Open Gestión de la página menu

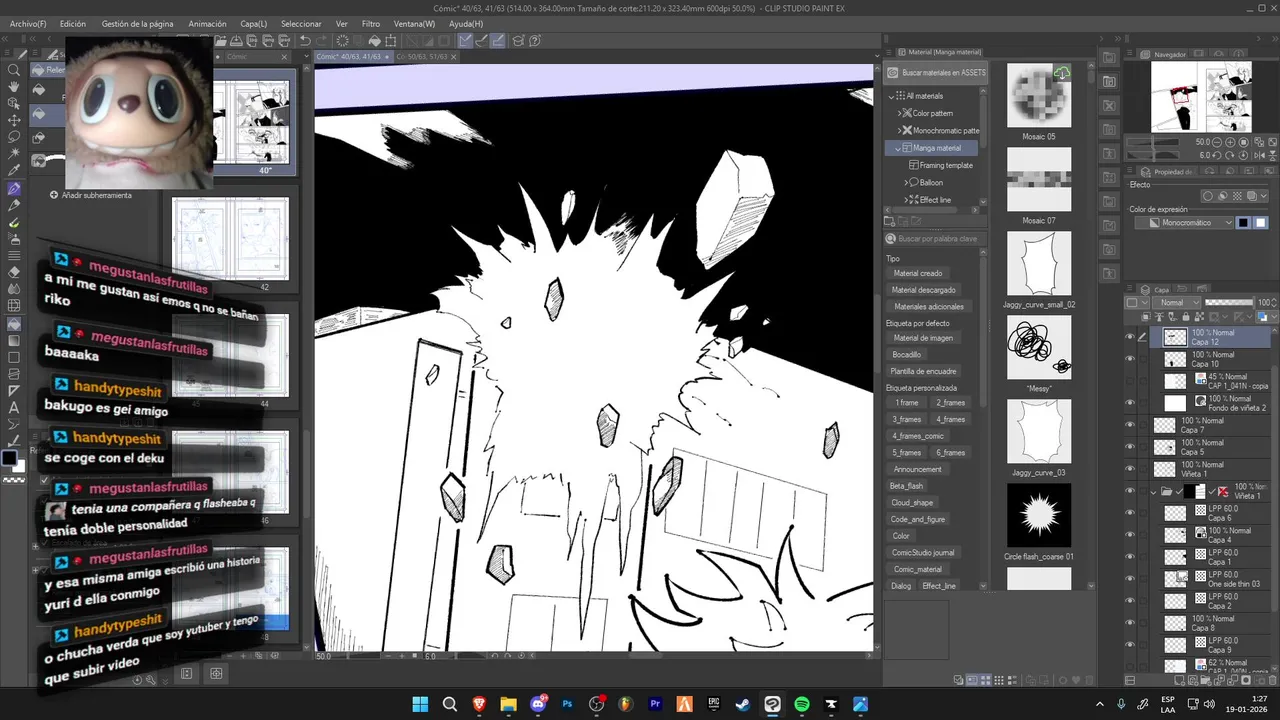tap(137, 23)
